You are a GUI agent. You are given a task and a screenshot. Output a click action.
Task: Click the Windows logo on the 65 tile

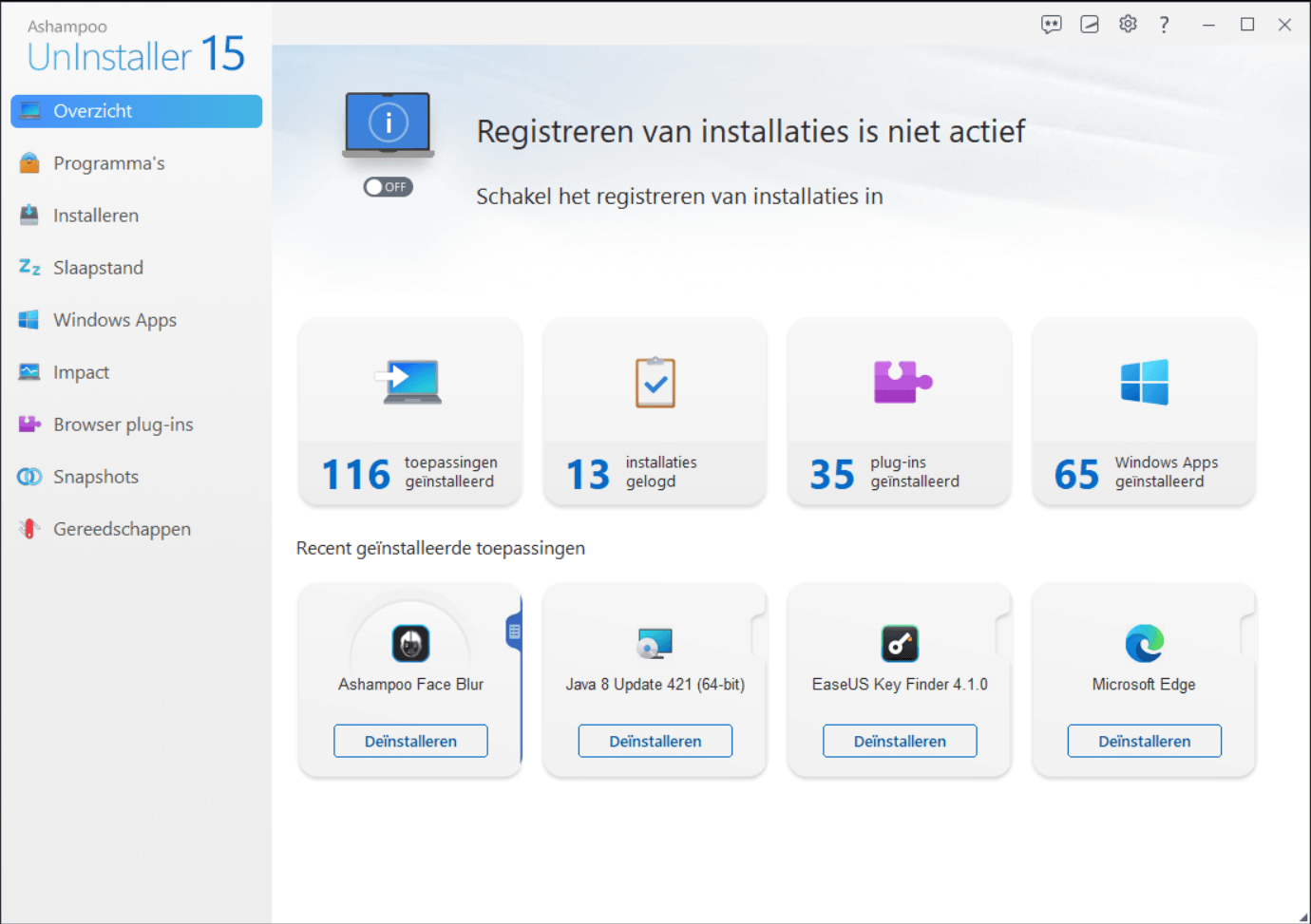(1145, 382)
